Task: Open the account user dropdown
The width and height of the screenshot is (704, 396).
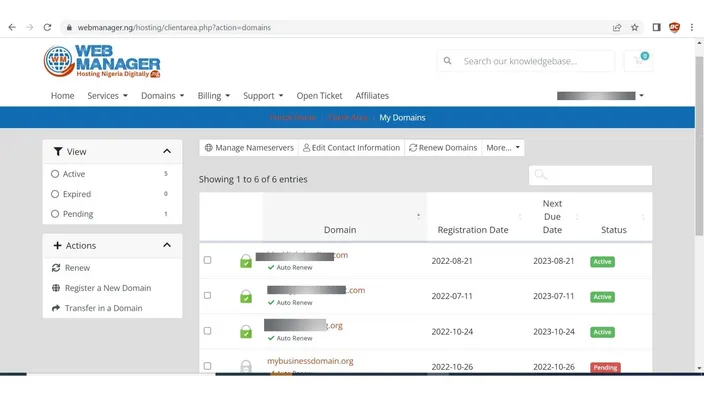Action: tap(600, 96)
